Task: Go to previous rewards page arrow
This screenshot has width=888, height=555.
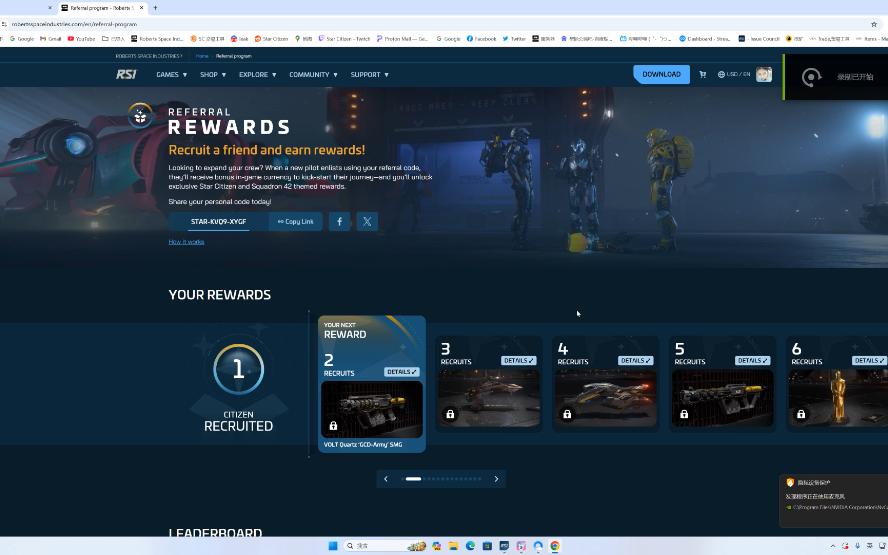Action: tap(386, 479)
